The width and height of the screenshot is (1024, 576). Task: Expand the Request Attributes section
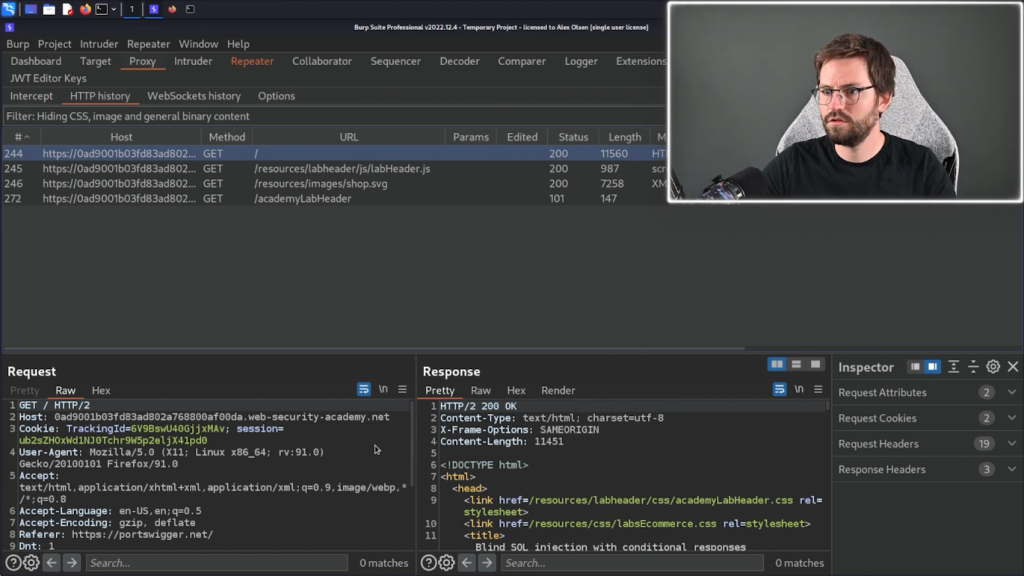(1012, 393)
